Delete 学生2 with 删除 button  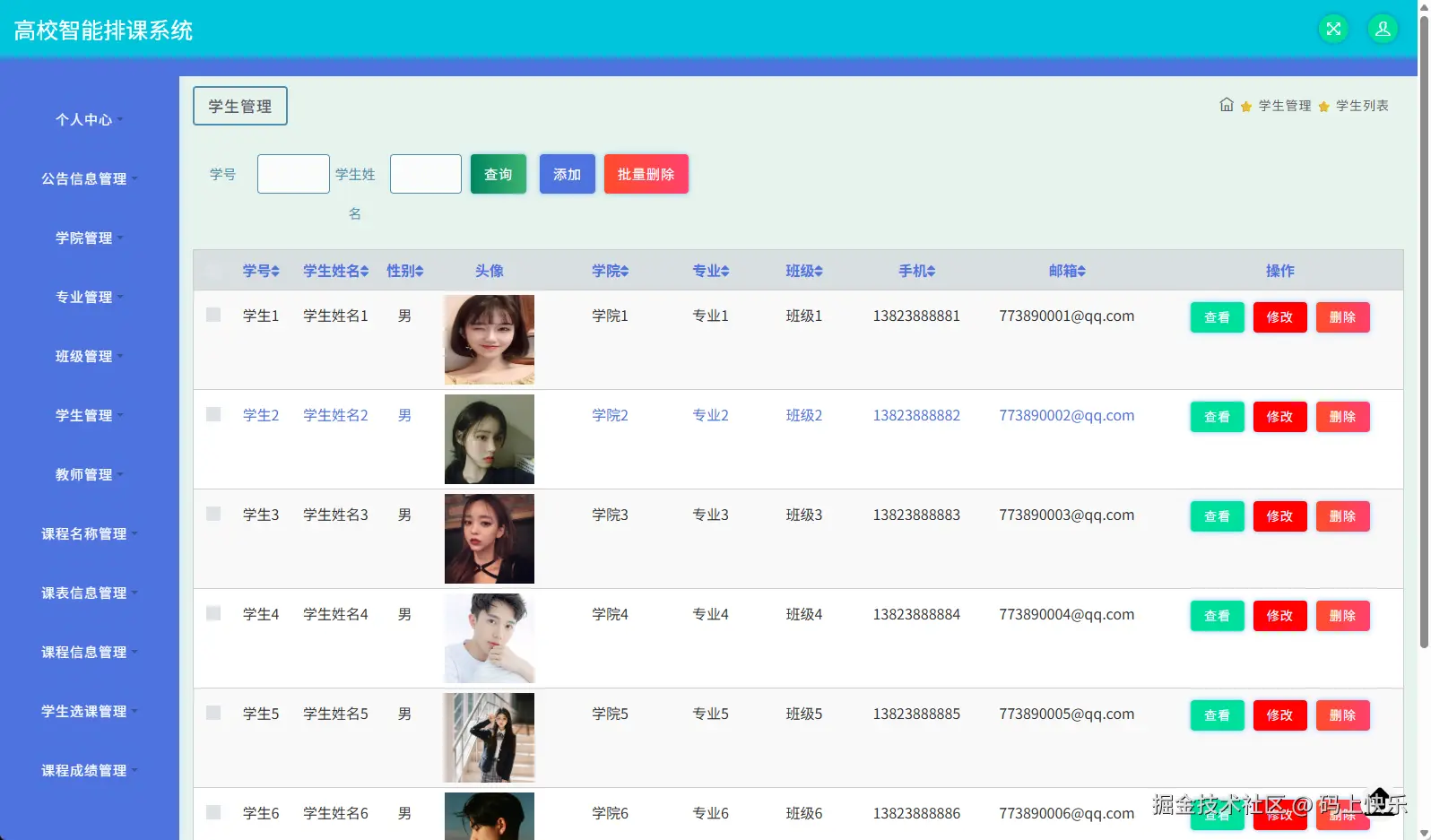click(x=1342, y=417)
